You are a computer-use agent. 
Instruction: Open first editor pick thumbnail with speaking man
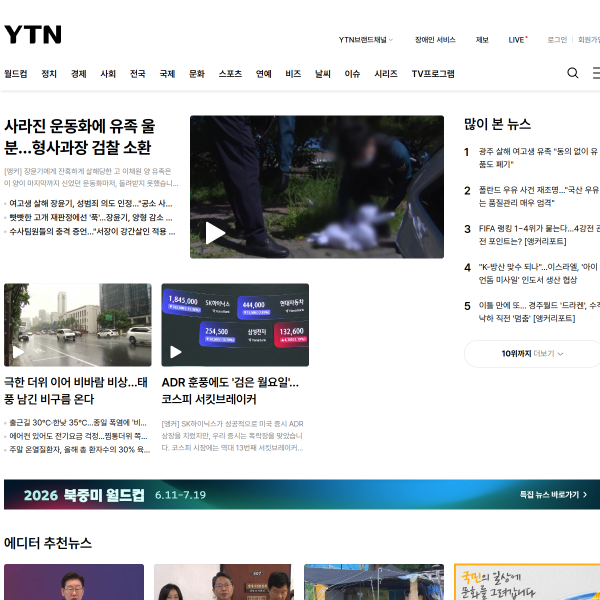pos(74,582)
